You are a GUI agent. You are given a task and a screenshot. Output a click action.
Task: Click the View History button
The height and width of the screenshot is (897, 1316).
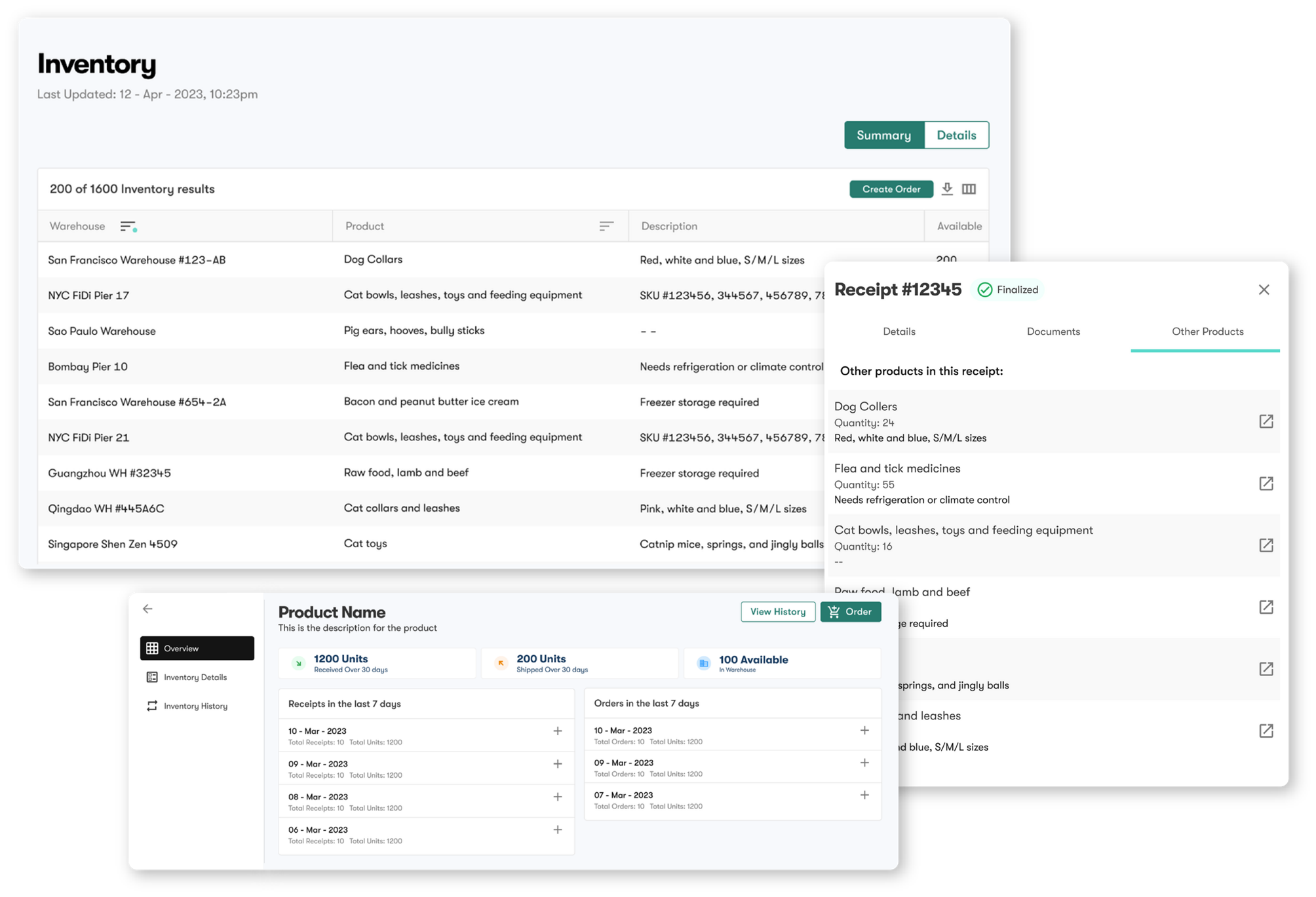click(778, 611)
